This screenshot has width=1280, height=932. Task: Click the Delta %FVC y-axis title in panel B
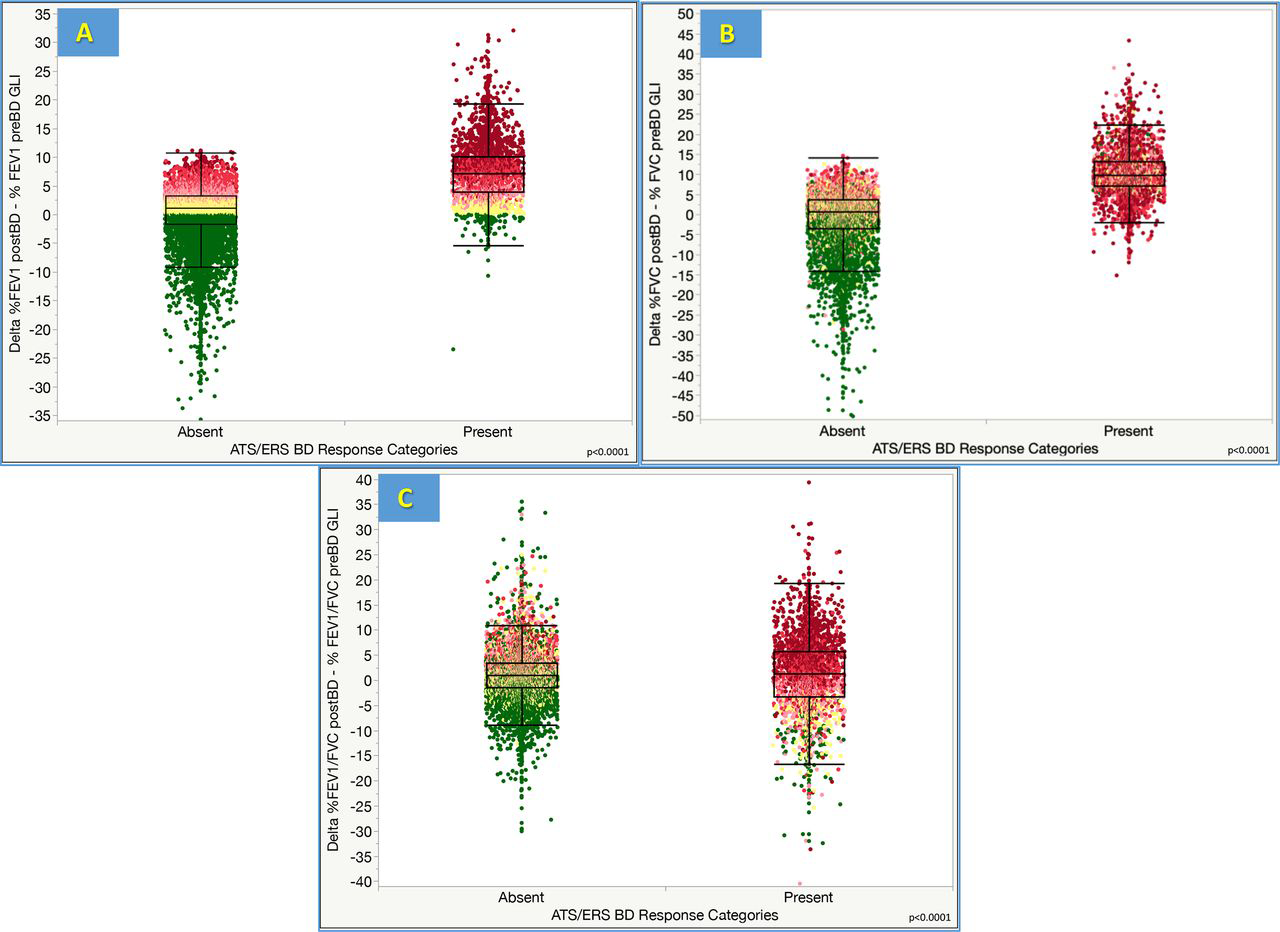click(655, 214)
